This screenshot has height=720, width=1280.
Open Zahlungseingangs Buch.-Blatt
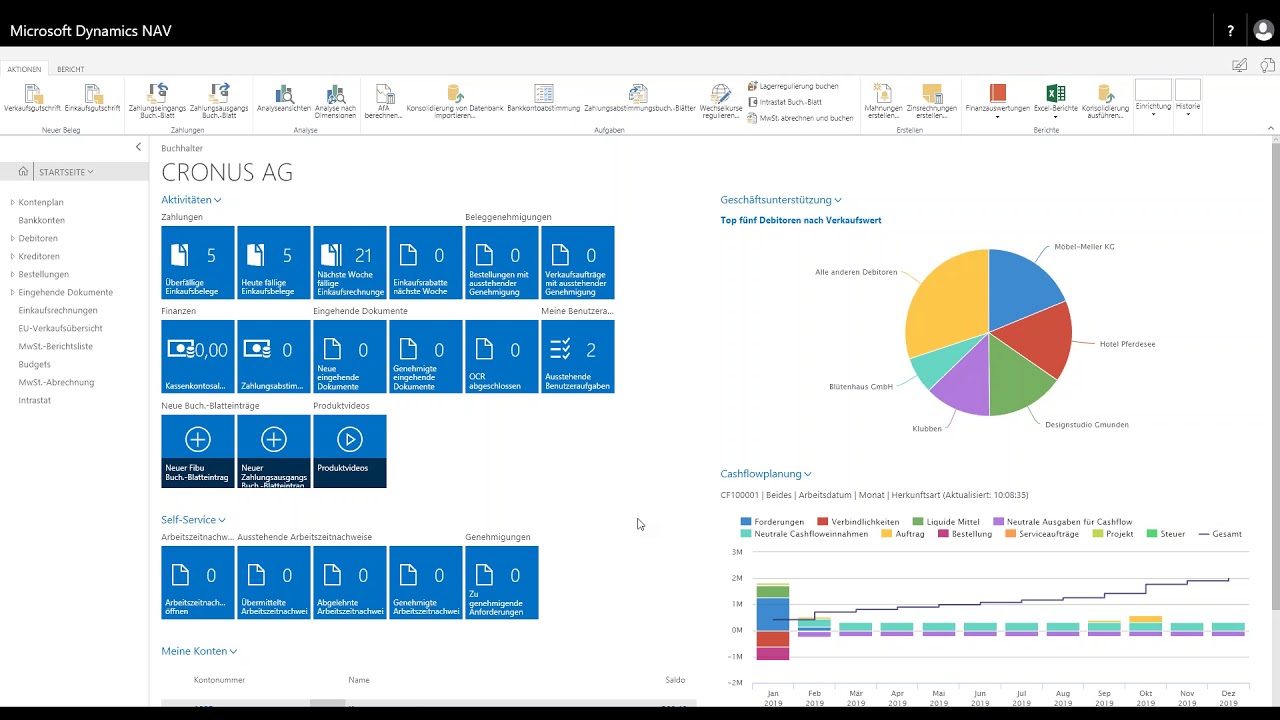[x=156, y=100]
